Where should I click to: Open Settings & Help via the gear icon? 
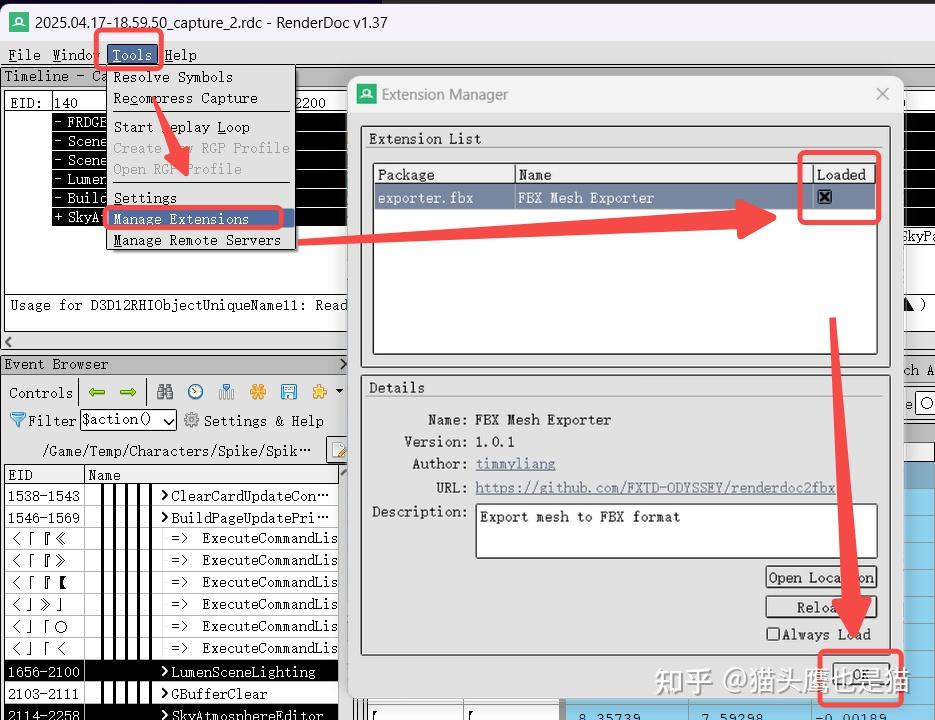(x=190, y=420)
